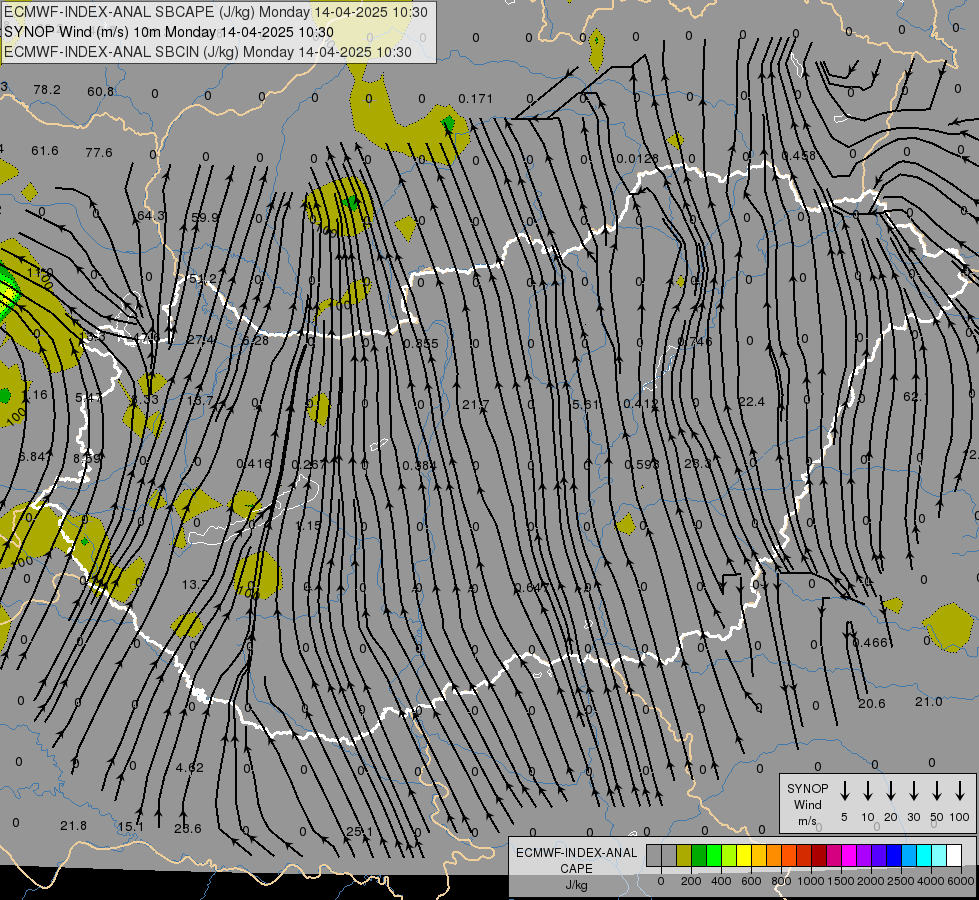Click the 600 tick on CAPE scale
The height and width of the screenshot is (900, 979).
click(751, 881)
